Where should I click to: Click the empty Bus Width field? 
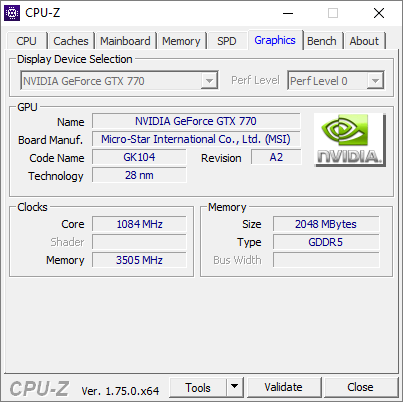pos(326,260)
